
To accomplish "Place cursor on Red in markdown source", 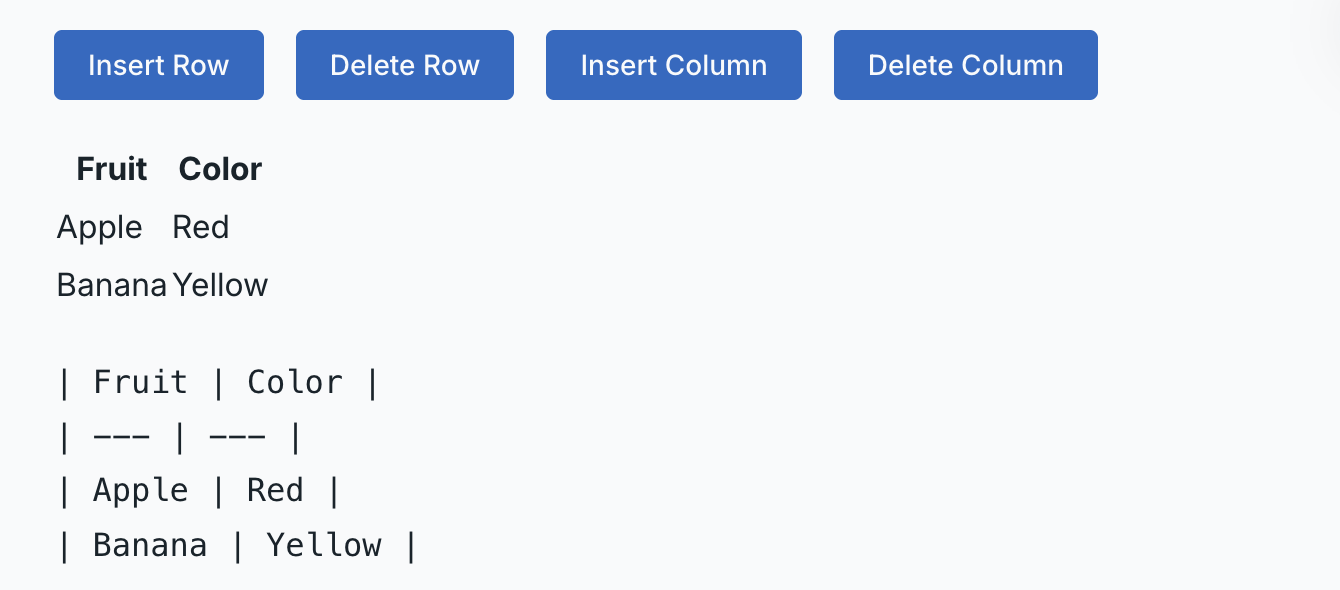I will (275, 491).
